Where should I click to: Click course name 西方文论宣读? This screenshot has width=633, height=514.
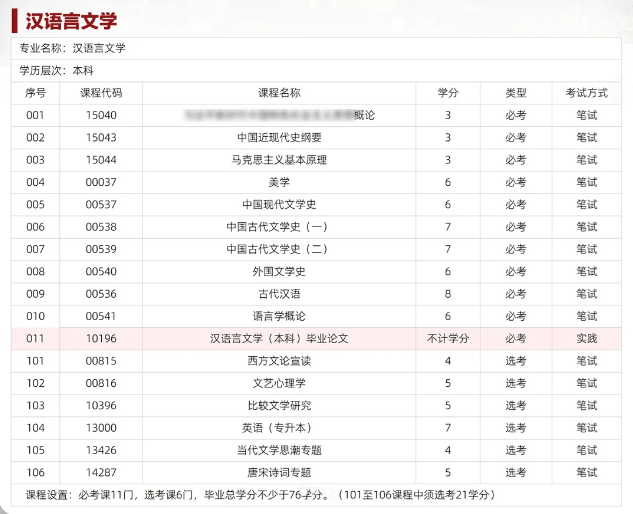point(279,361)
